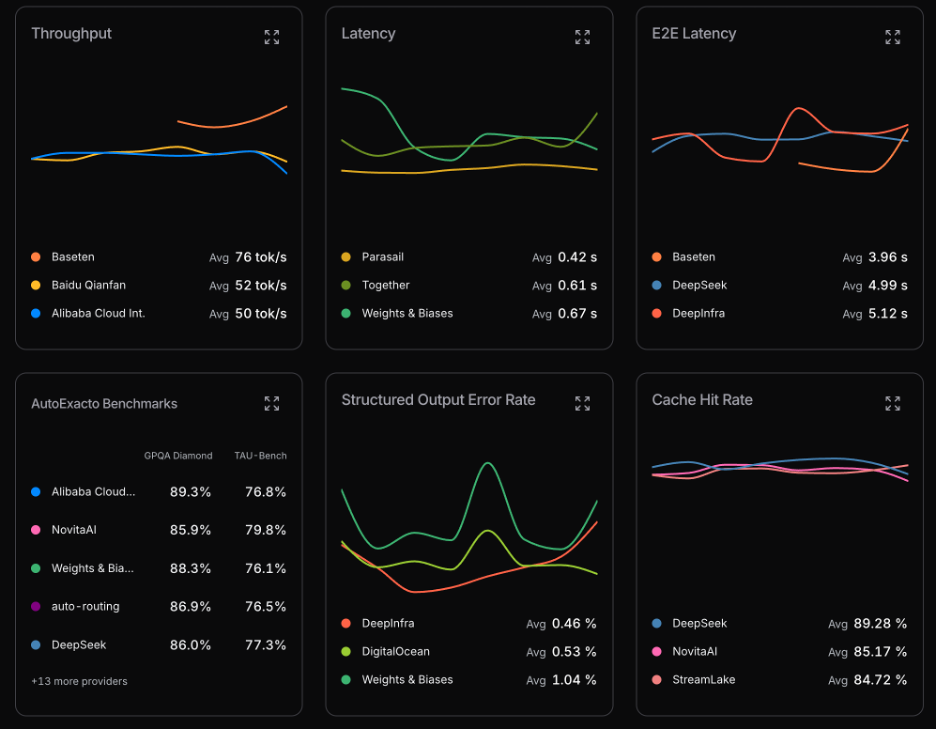
Task: Select DeepInfra in Error Rate legend
Action: click(x=388, y=623)
